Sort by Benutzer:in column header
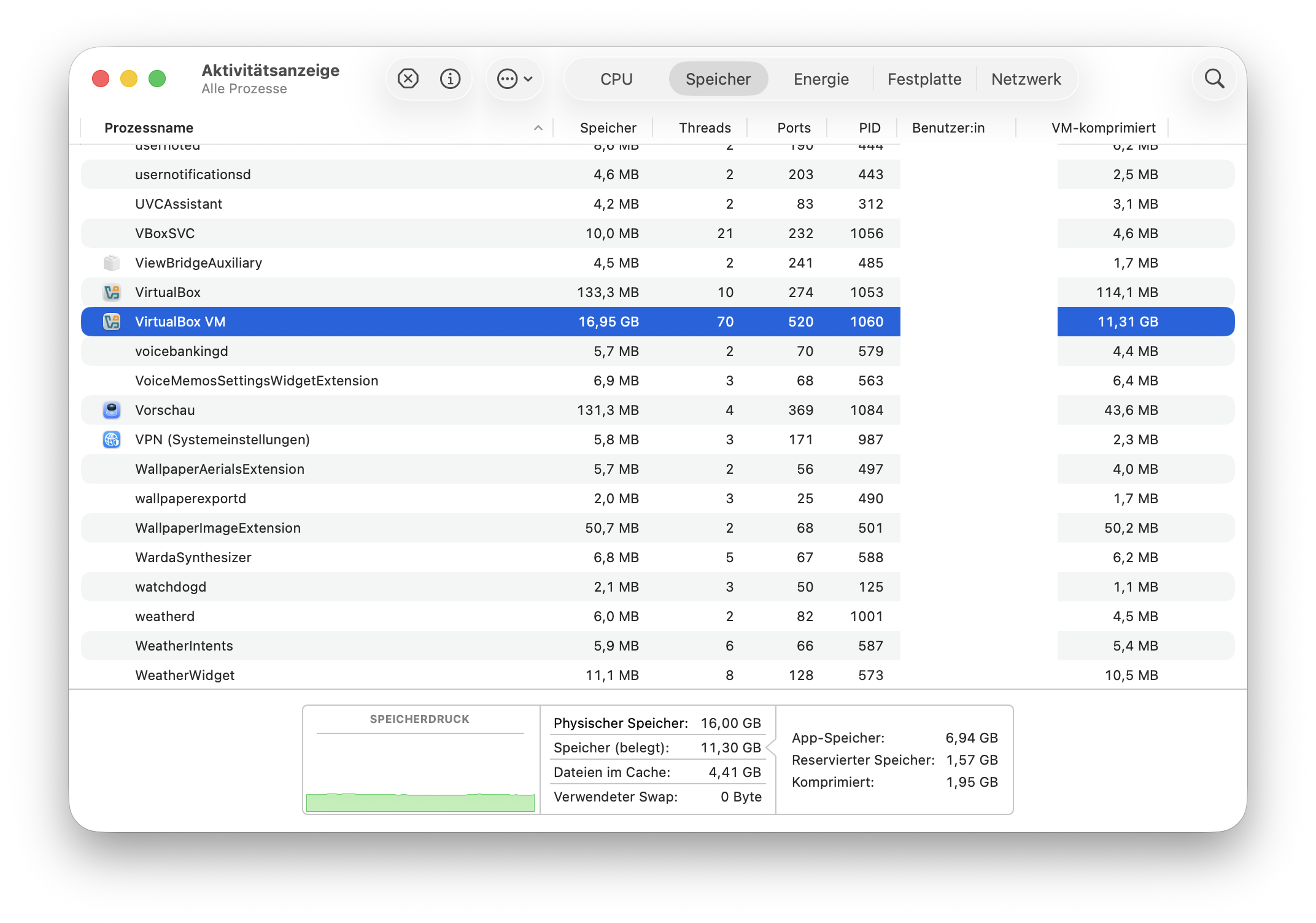Image resolution: width=1316 pixels, height=923 pixels. click(x=948, y=128)
